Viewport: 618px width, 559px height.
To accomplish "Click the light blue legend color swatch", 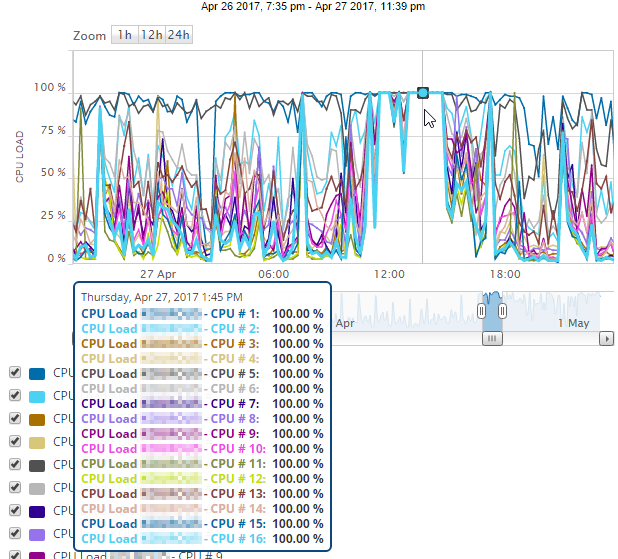I will 37,397.
